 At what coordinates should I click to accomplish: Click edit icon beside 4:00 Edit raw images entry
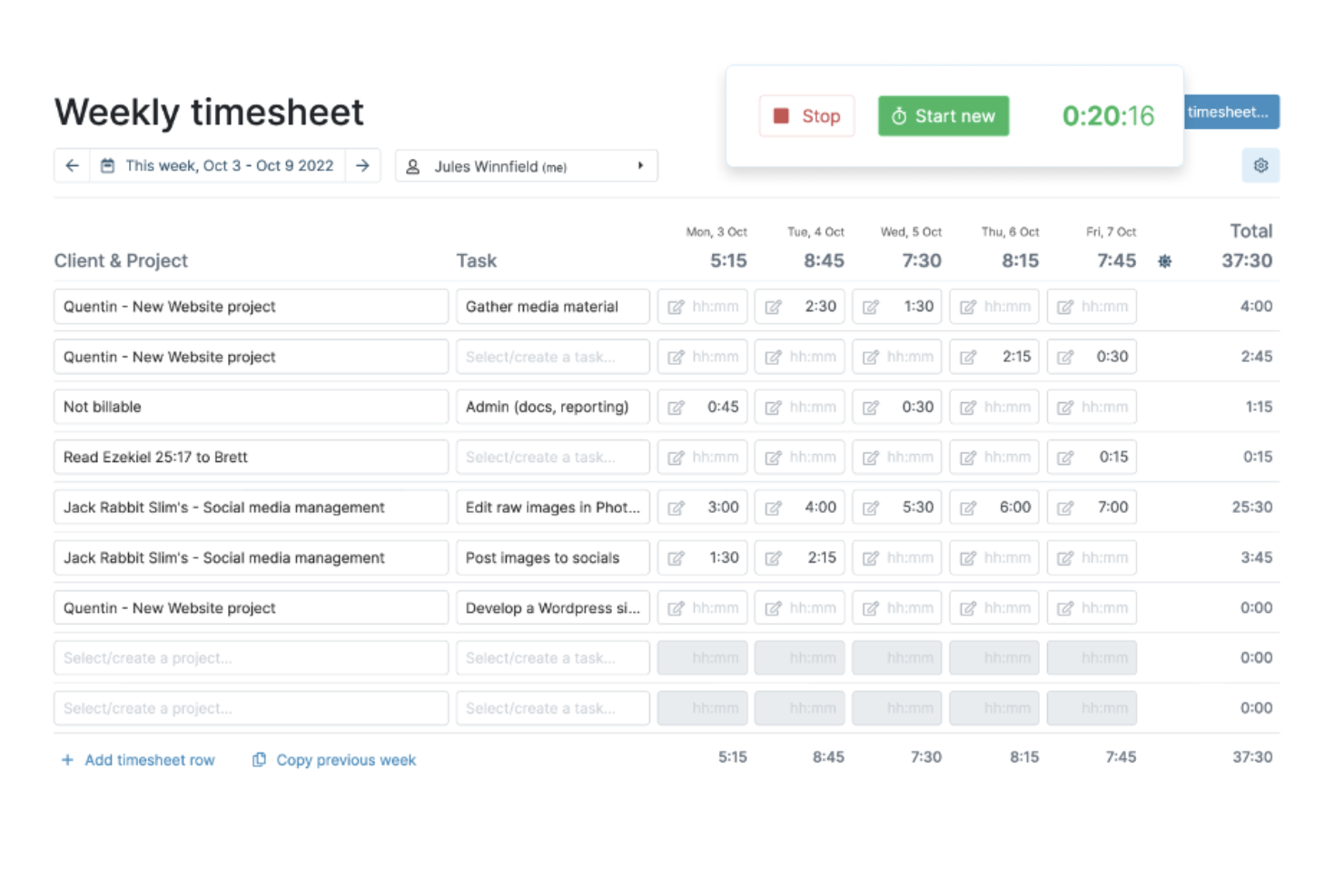(x=773, y=507)
